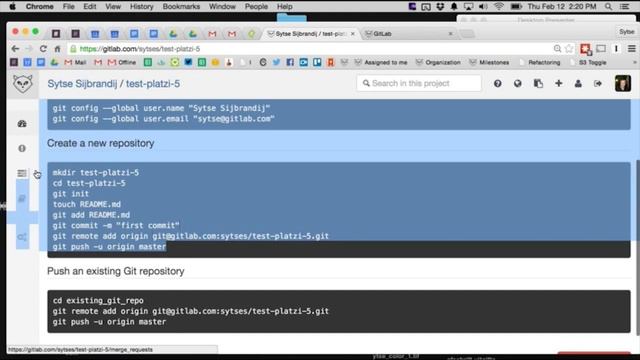
Task: Open the list lines icon in sidebar
Action: coord(22,173)
